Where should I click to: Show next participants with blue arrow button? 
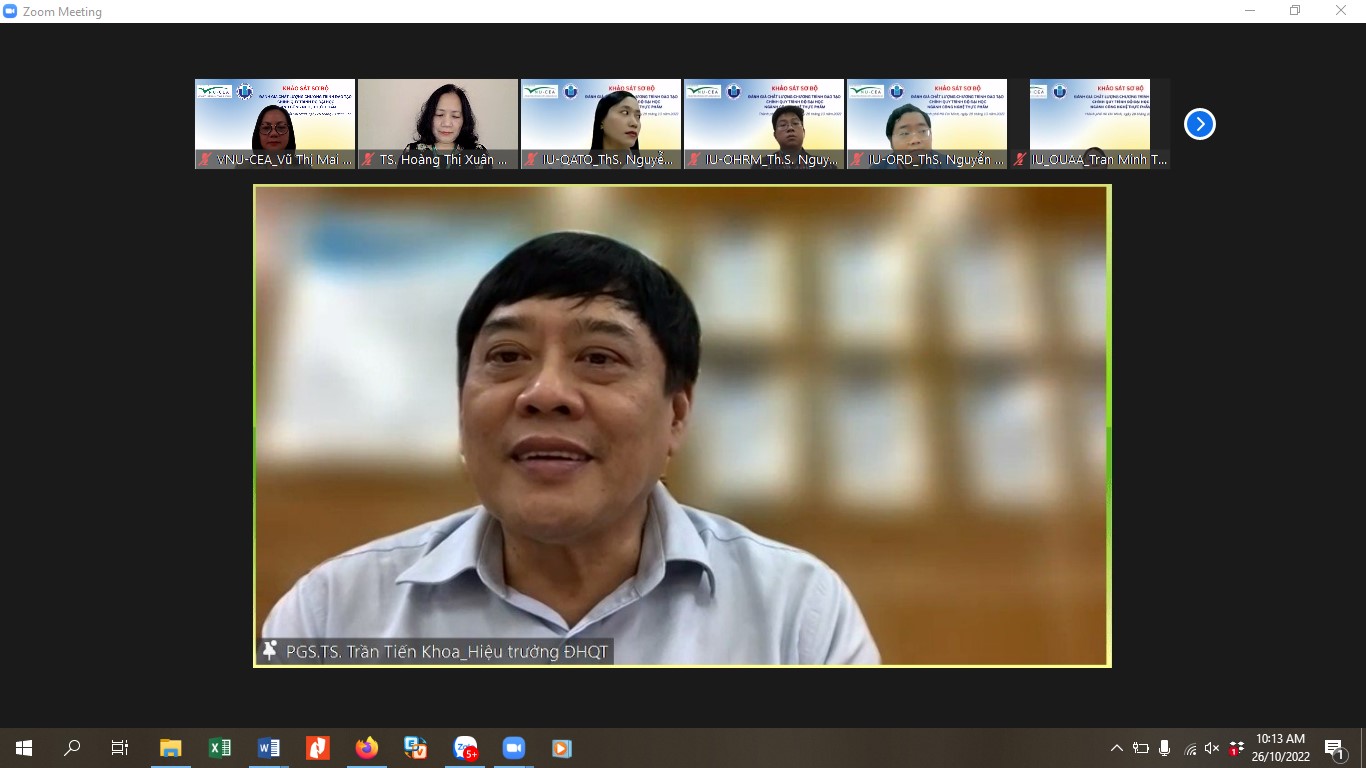point(1199,124)
